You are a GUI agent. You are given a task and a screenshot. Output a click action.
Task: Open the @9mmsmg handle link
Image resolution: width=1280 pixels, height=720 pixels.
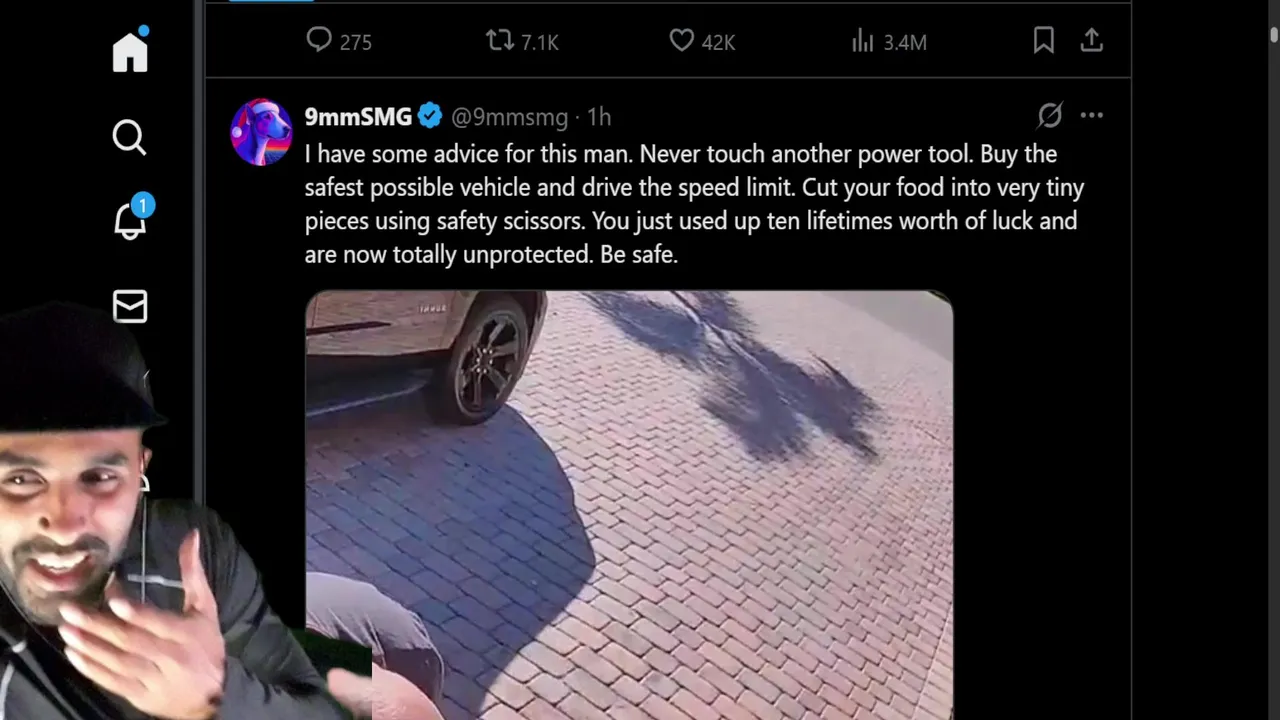(x=509, y=117)
